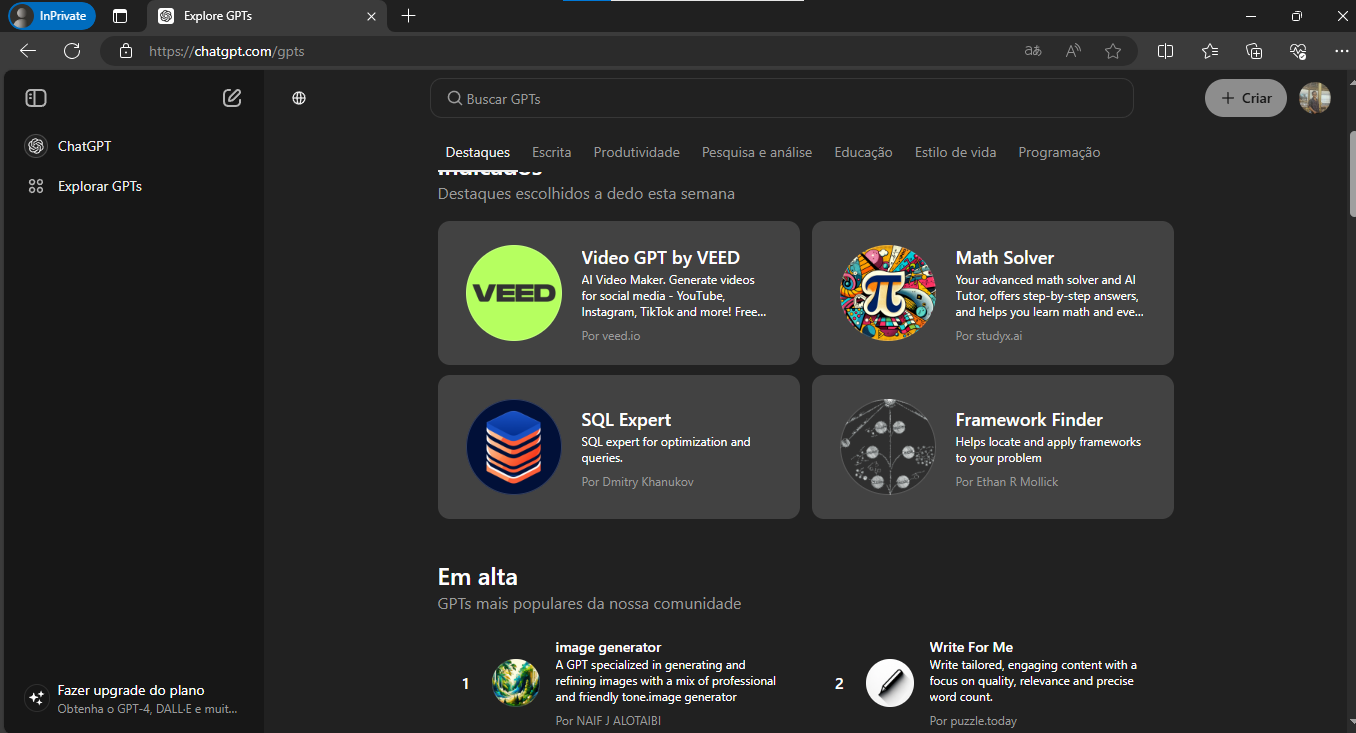Click the Math Solver pi icon
Screen dimensions: 1356x733
(x=888, y=293)
